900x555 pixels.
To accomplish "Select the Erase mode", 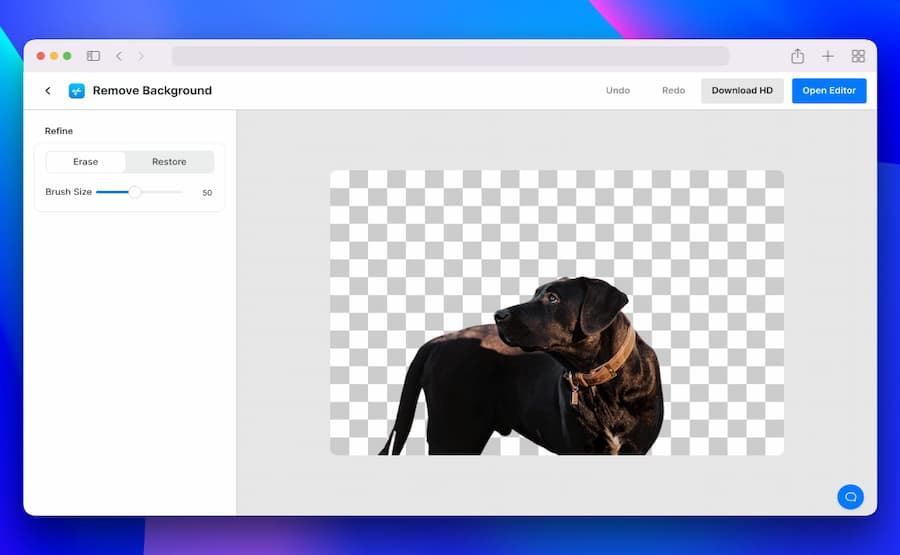I will tap(86, 162).
